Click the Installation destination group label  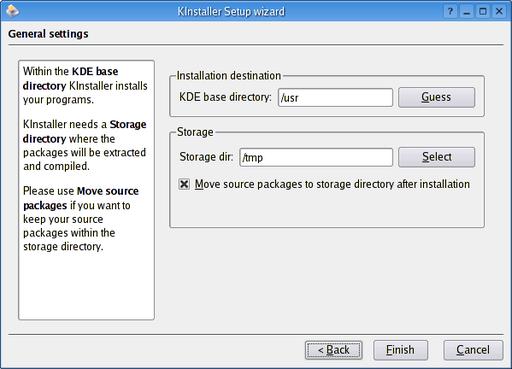[229, 76]
